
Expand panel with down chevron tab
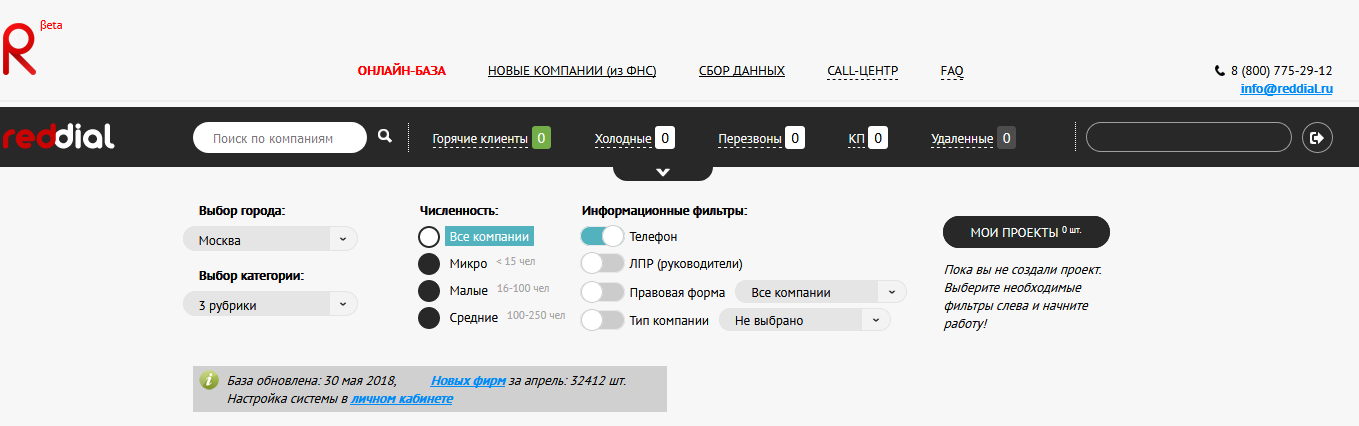pos(663,172)
